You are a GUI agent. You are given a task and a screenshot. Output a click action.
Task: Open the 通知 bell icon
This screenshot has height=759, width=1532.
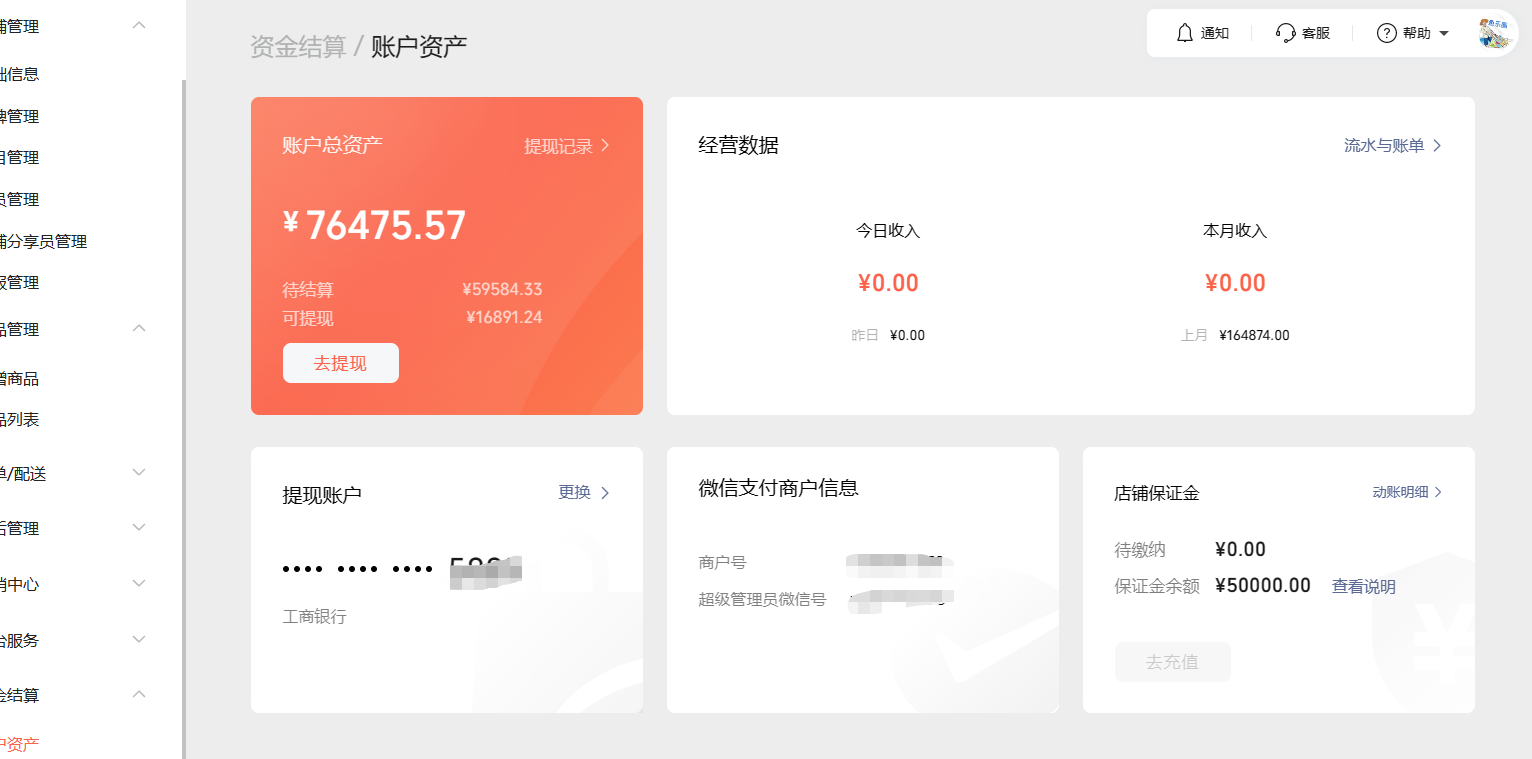pyautogui.click(x=1185, y=33)
